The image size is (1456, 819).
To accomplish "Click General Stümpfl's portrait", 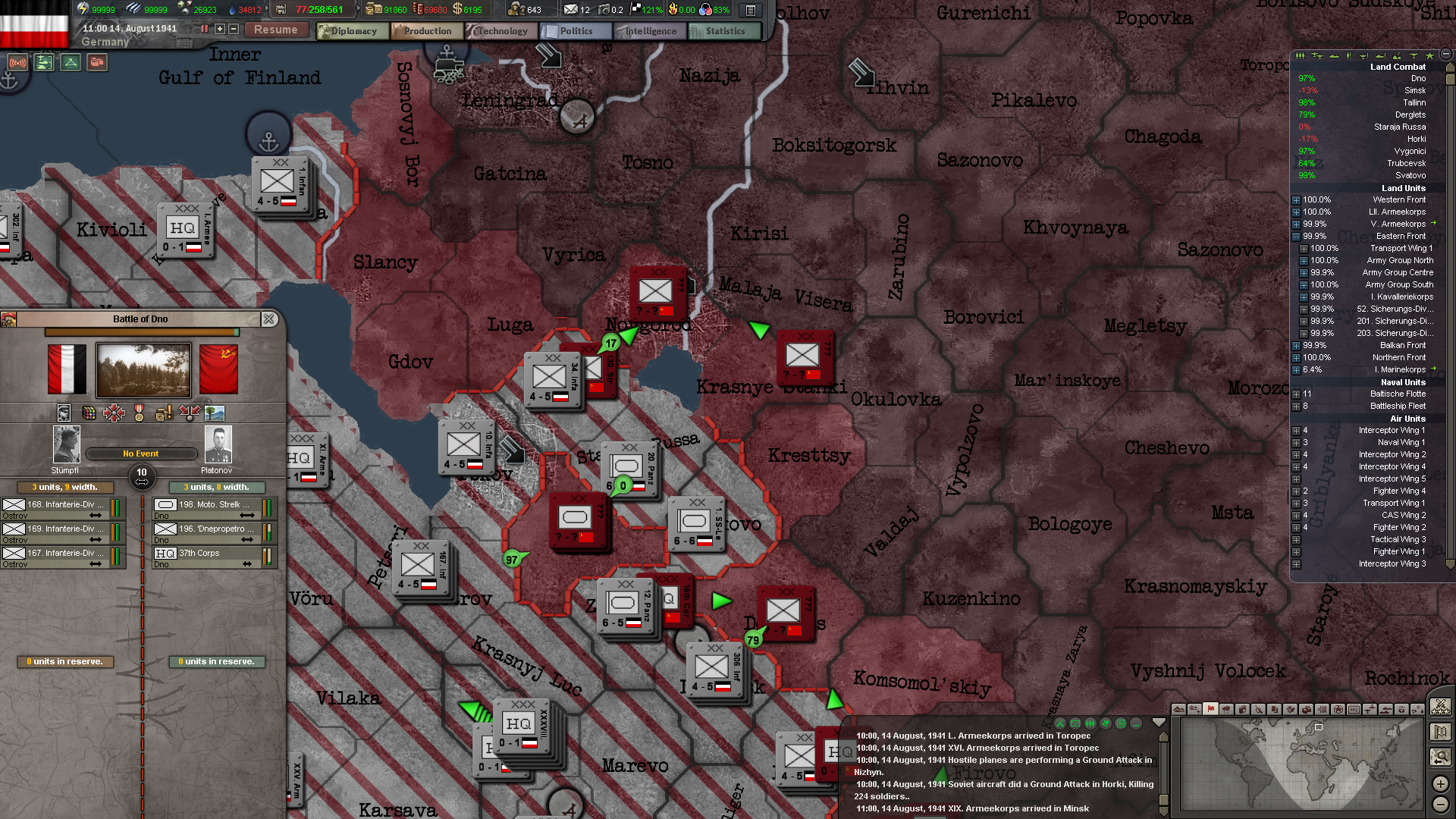I will [x=66, y=444].
